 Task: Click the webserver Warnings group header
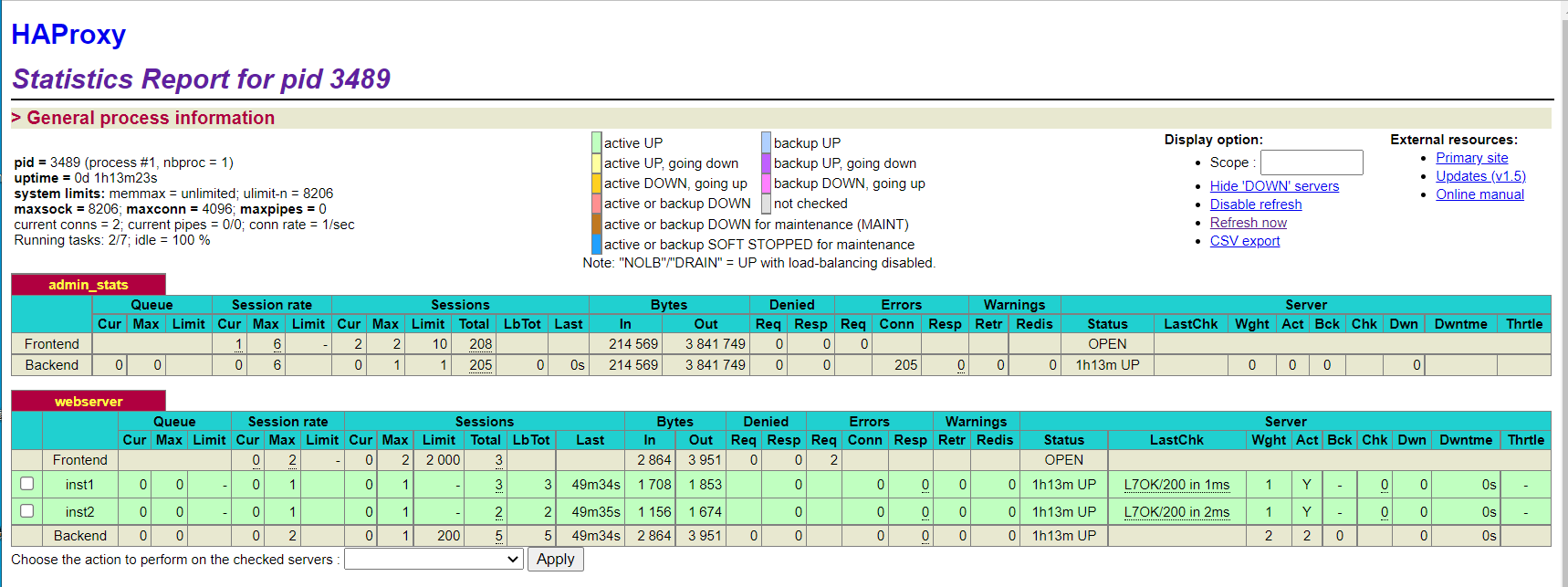coord(976,422)
